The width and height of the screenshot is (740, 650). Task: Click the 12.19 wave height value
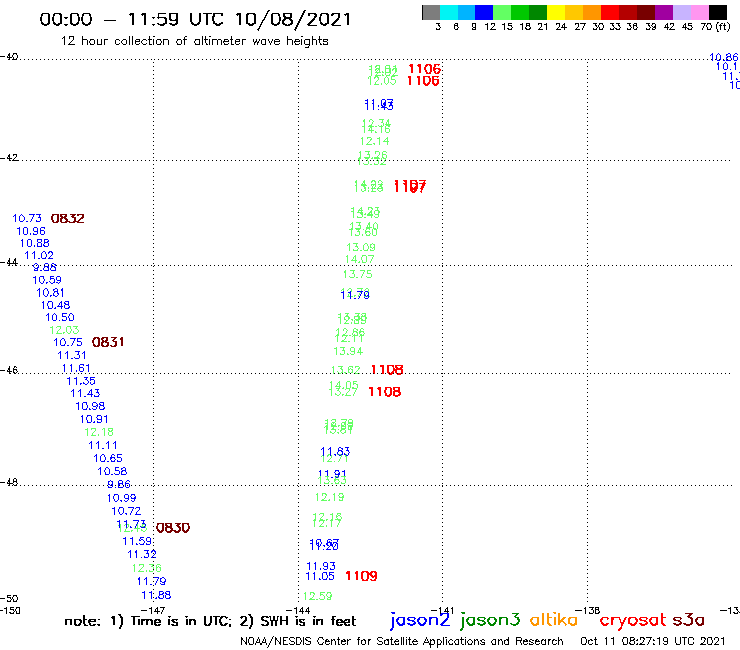(329, 497)
